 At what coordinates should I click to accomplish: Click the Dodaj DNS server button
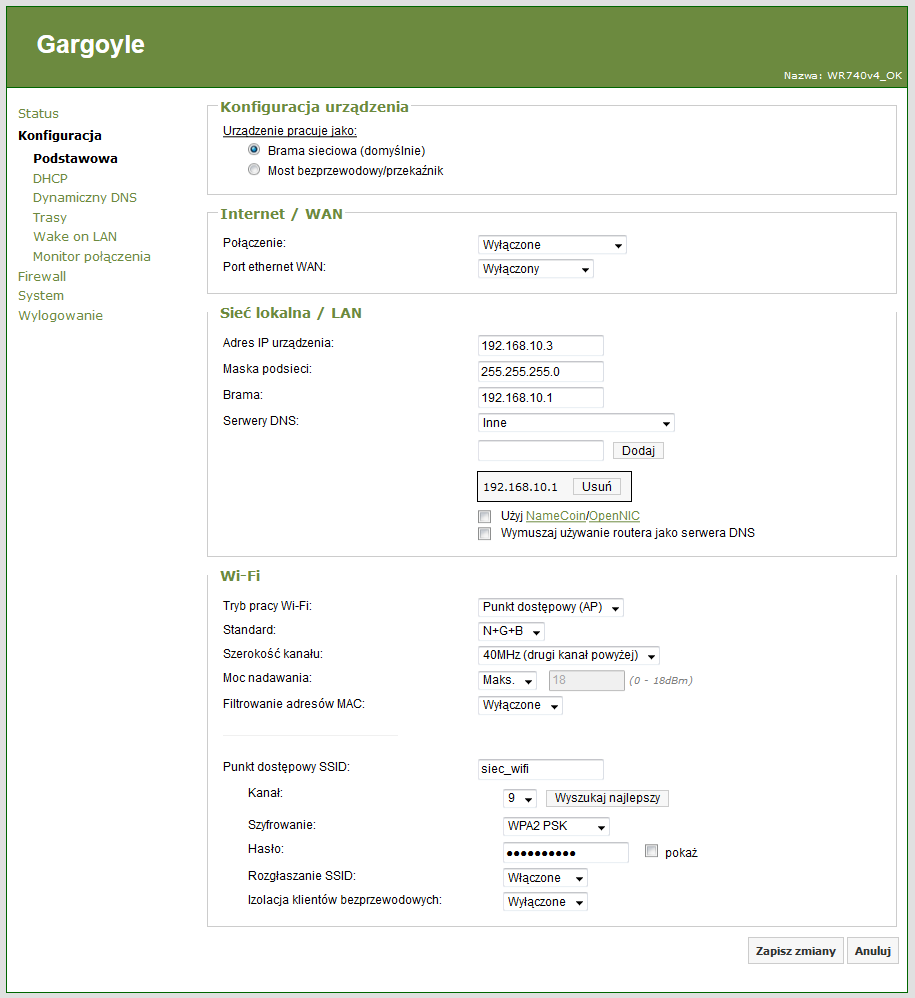tap(637, 451)
